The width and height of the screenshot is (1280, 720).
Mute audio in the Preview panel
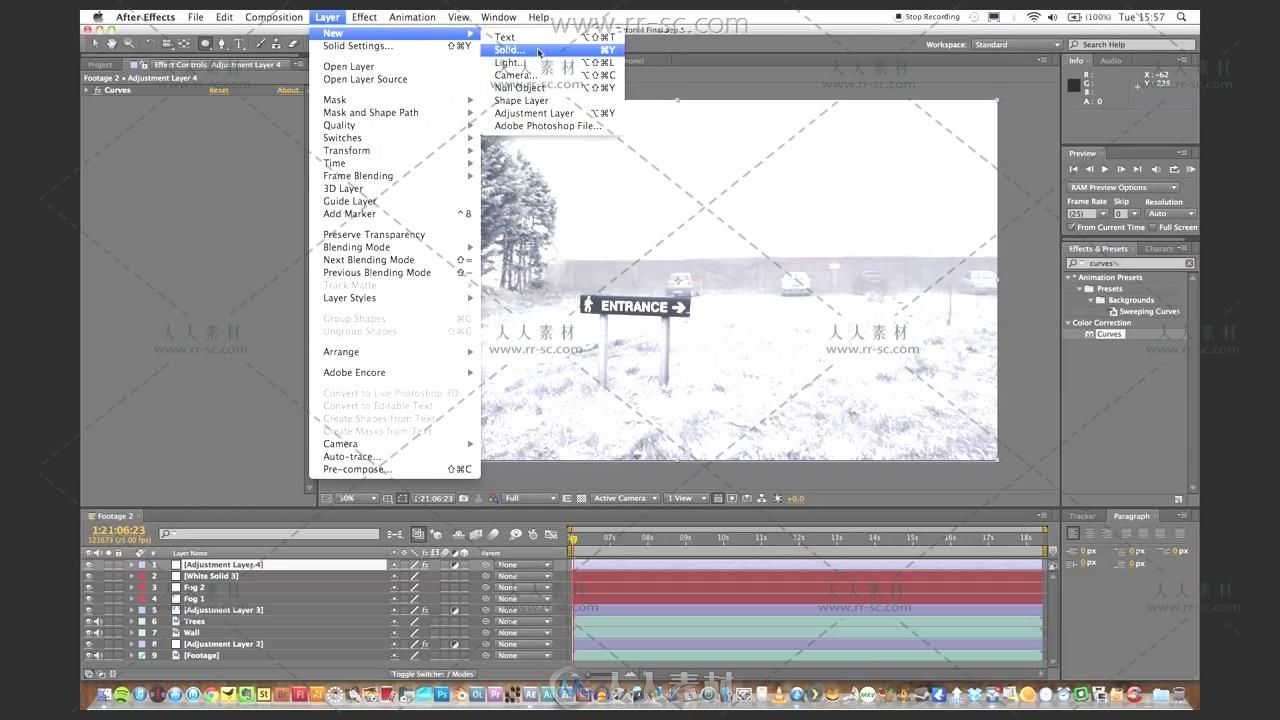(1156, 169)
